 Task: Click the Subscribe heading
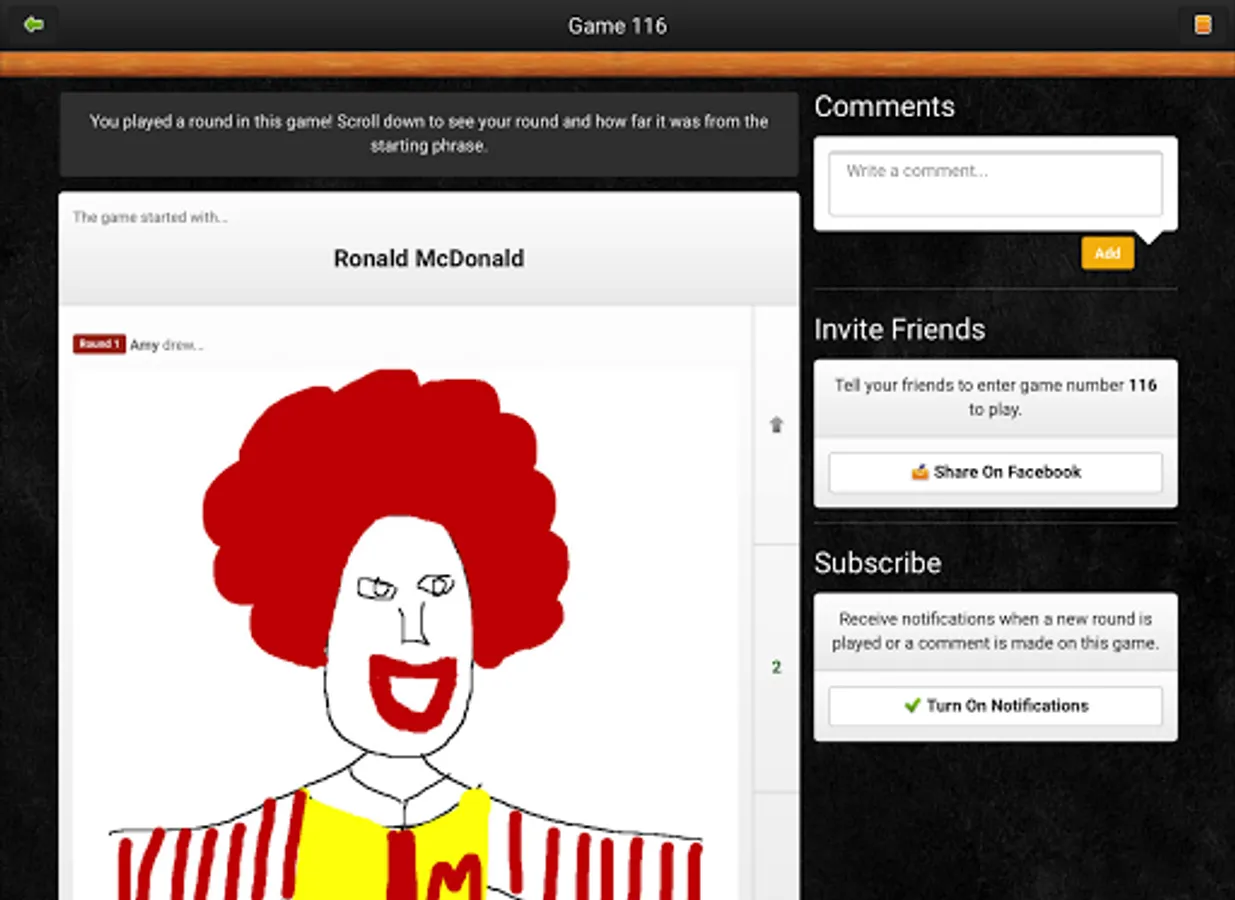[877, 563]
